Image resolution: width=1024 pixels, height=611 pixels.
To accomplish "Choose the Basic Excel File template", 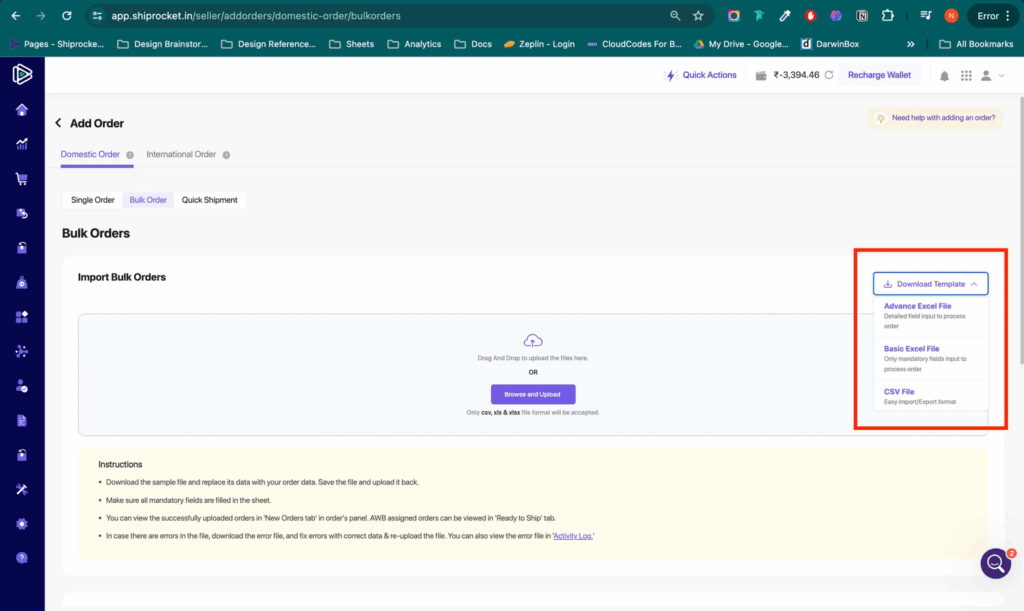I will click(x=911, y=349).
